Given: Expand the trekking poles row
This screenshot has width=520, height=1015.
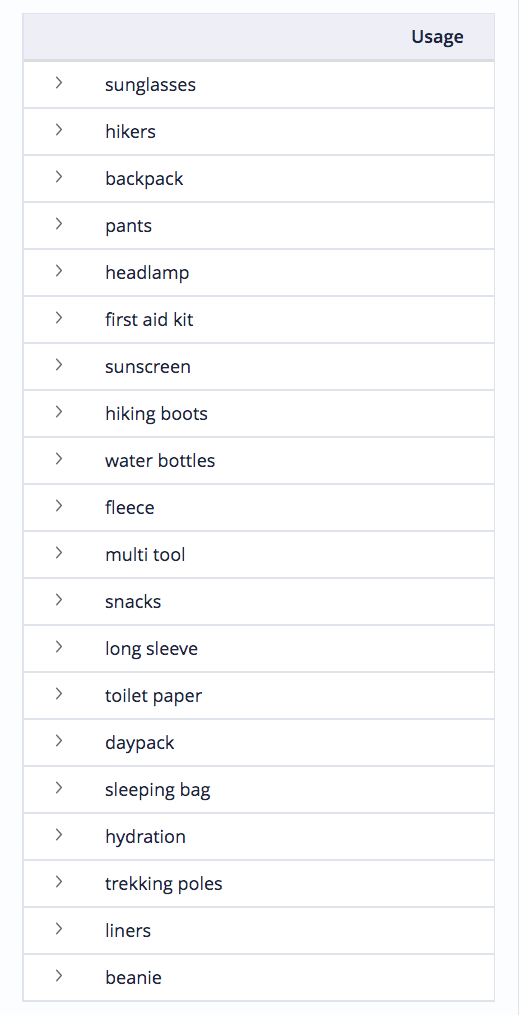Looking at the screenshot, I should [59, 881].
